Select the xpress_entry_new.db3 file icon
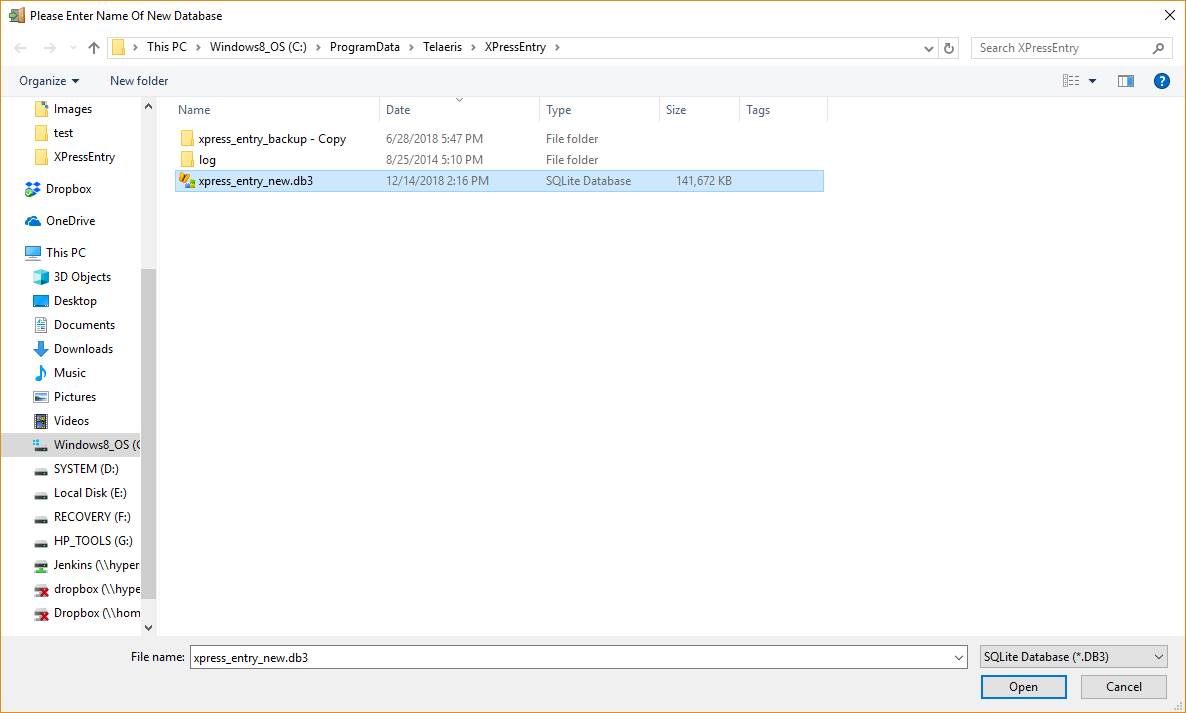The image size is (1186, 713). click(186, 180)
